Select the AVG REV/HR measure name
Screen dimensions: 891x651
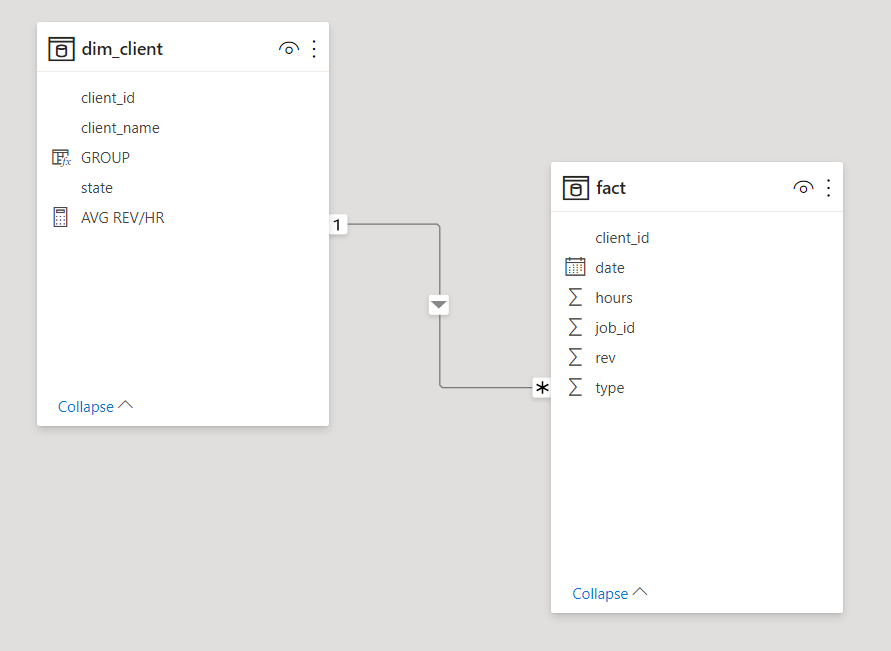coord(123,218)
